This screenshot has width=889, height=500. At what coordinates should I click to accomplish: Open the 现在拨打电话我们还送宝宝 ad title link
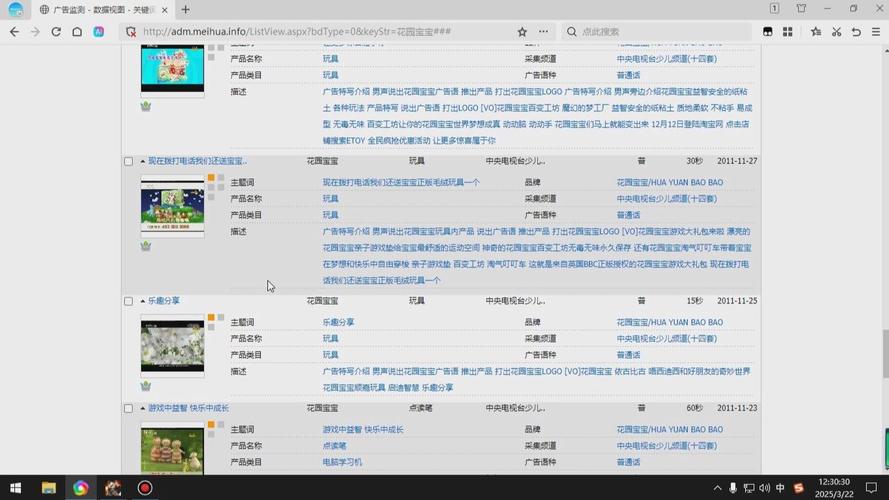coord(197,161)
